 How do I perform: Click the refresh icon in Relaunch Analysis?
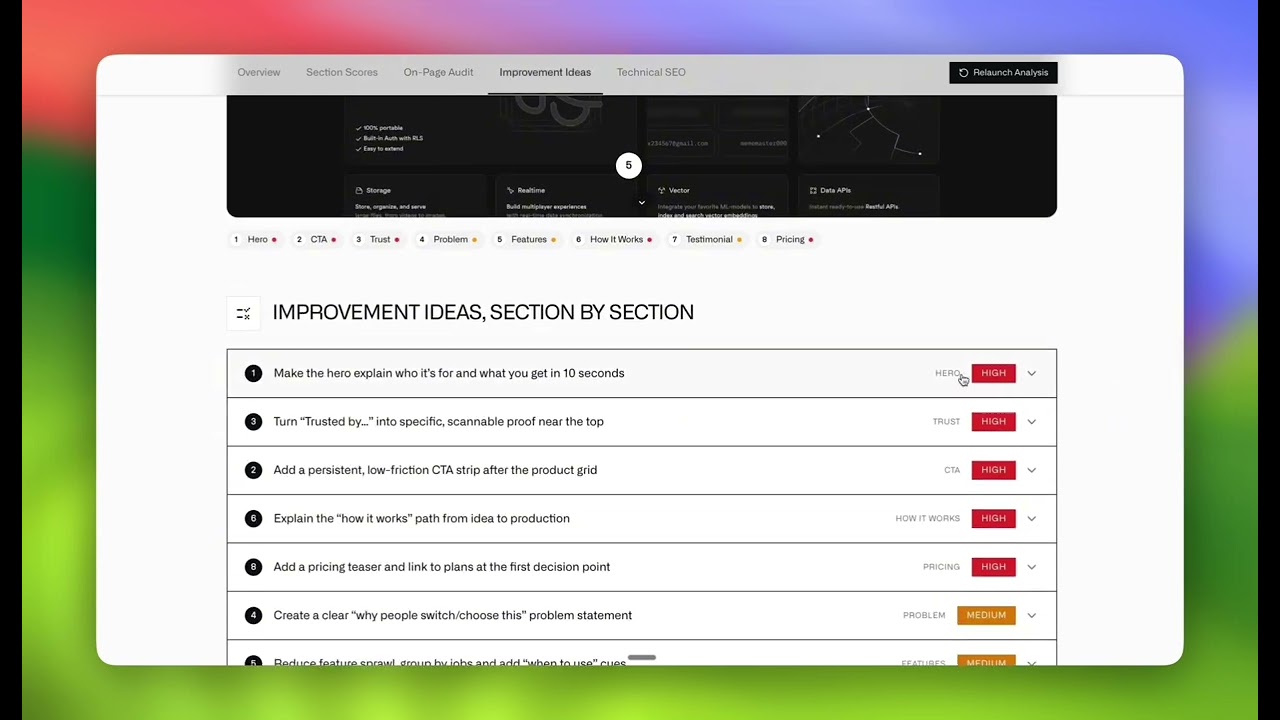(964, 72)
